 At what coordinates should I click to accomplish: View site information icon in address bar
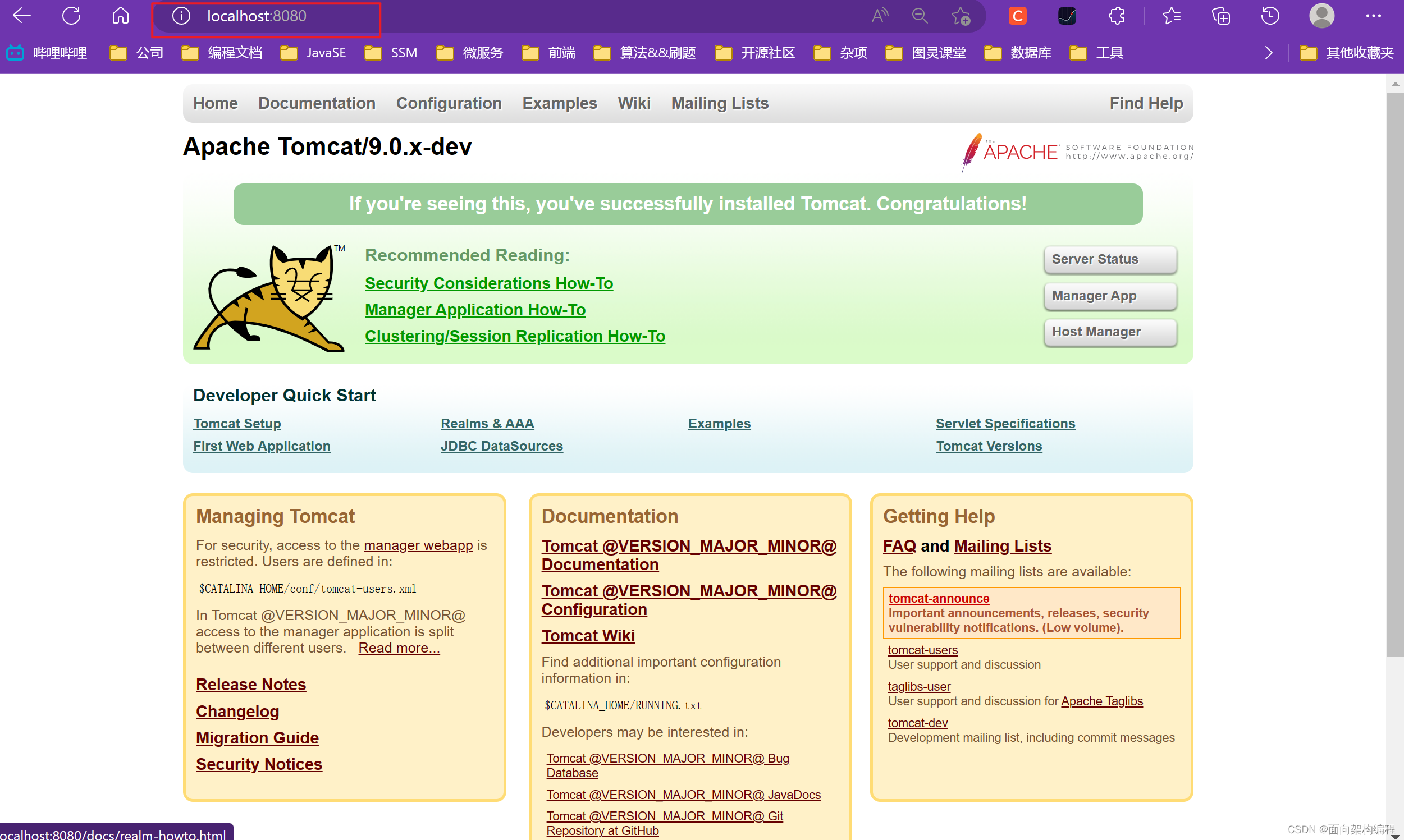tap(181, 16)
